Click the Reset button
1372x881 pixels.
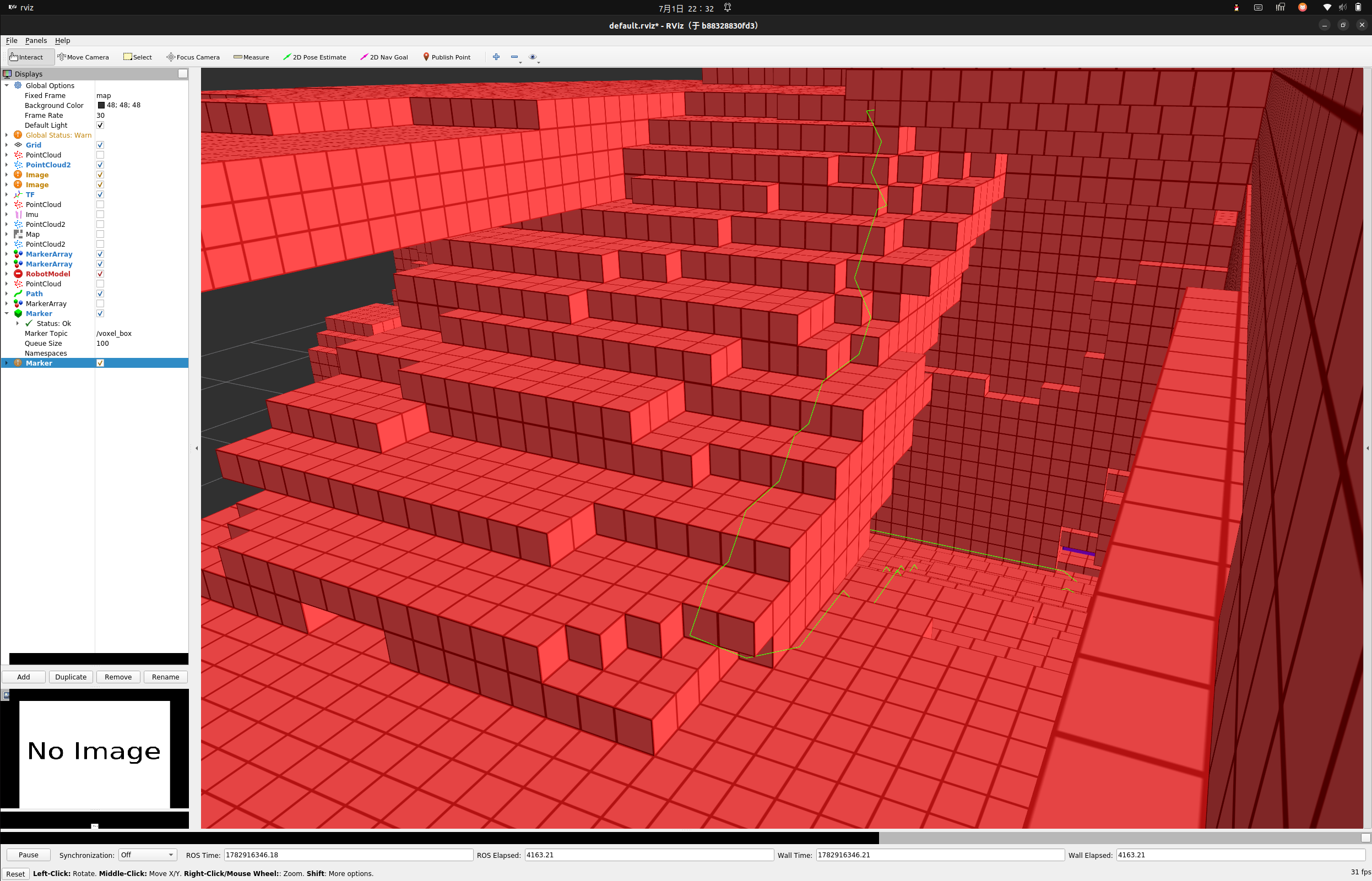point(15,873)
